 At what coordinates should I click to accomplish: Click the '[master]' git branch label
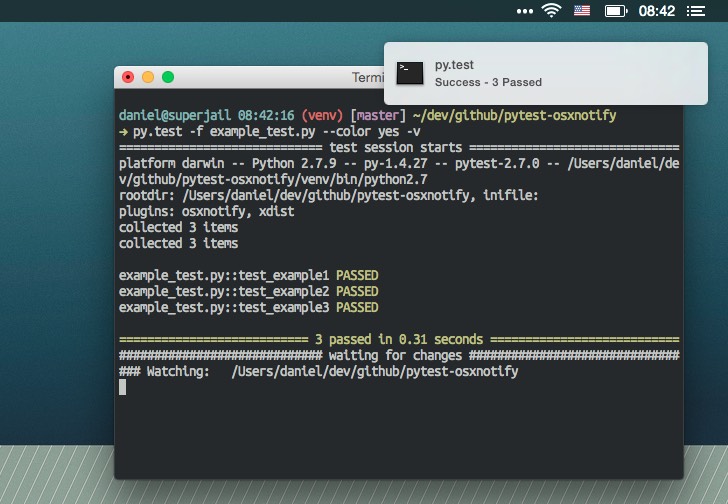pos(378,115)
